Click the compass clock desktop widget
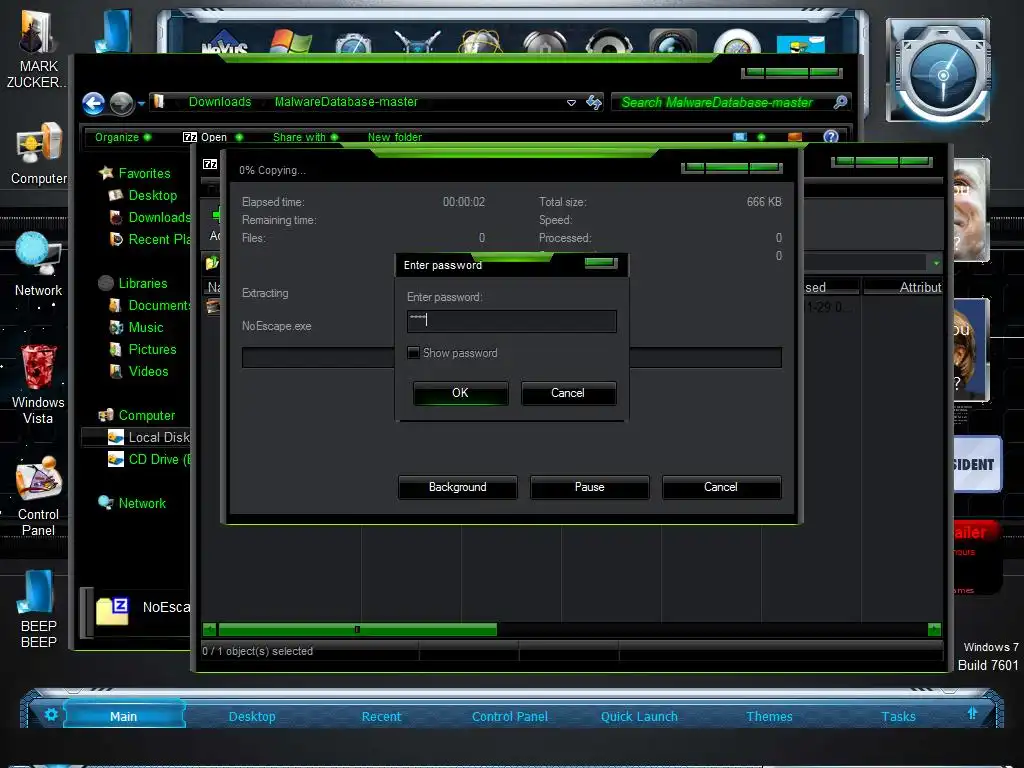This screenshot has height=768, width=1024. [x=939, y=71]
